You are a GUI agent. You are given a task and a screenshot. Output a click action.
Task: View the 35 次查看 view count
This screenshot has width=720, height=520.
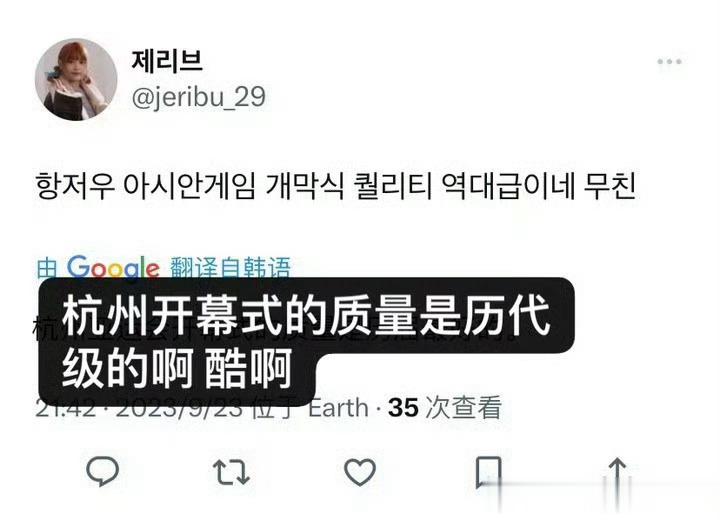pyautogui.click(x=444, y=407)
